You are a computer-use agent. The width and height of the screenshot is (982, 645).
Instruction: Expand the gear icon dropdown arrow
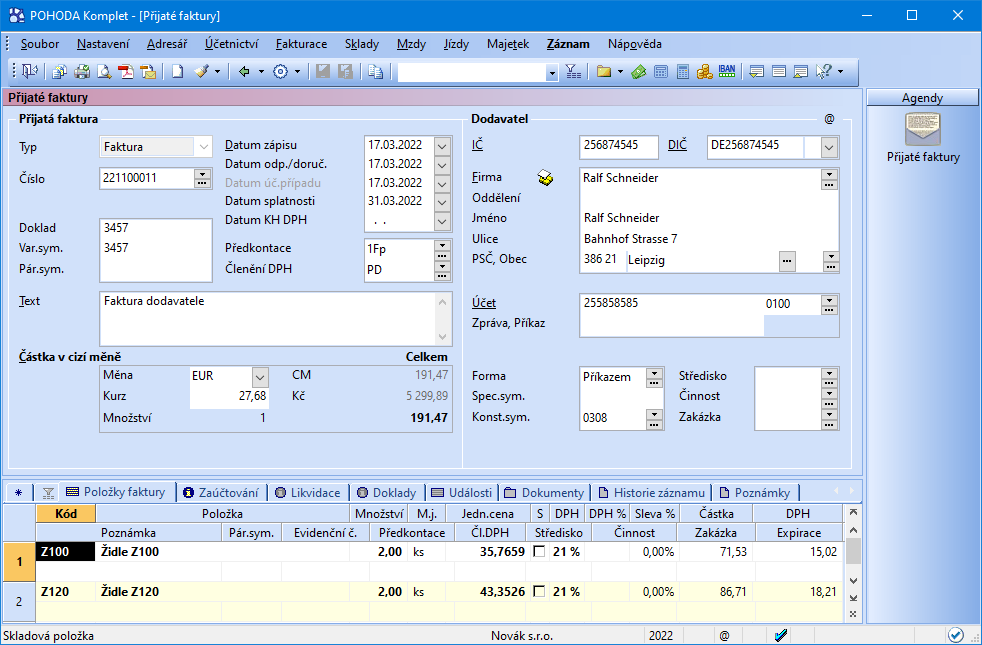click(x=297, y=71)
